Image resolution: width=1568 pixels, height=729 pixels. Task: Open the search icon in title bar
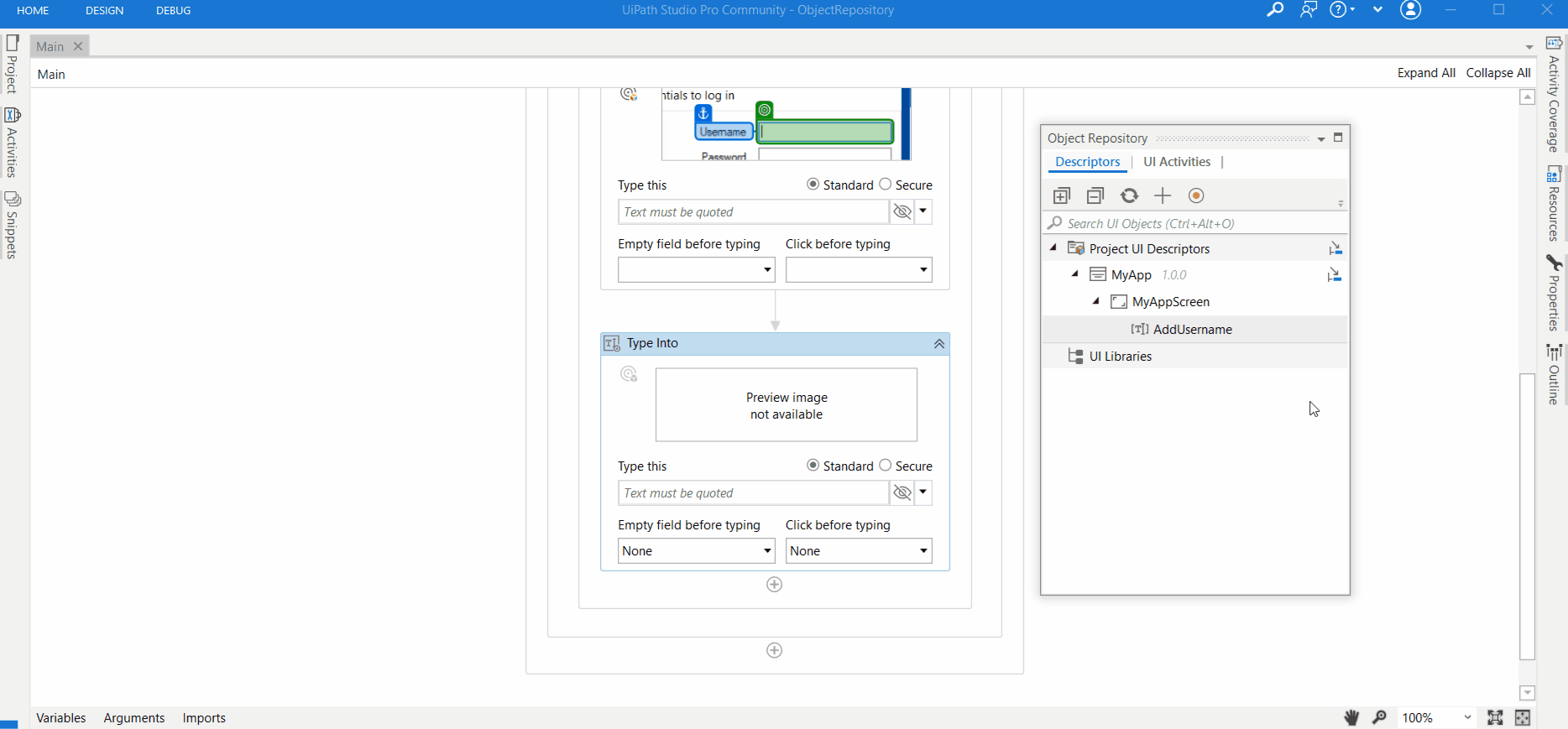tap(1275, 10)
